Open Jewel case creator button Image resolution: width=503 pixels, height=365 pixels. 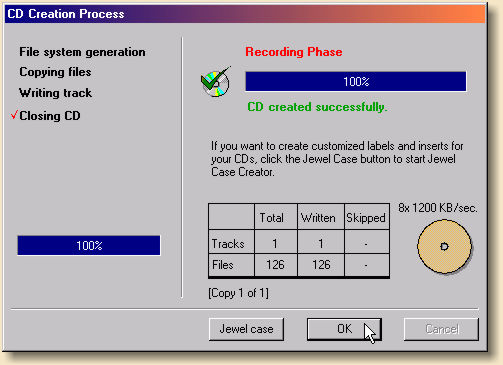point(246,329)
